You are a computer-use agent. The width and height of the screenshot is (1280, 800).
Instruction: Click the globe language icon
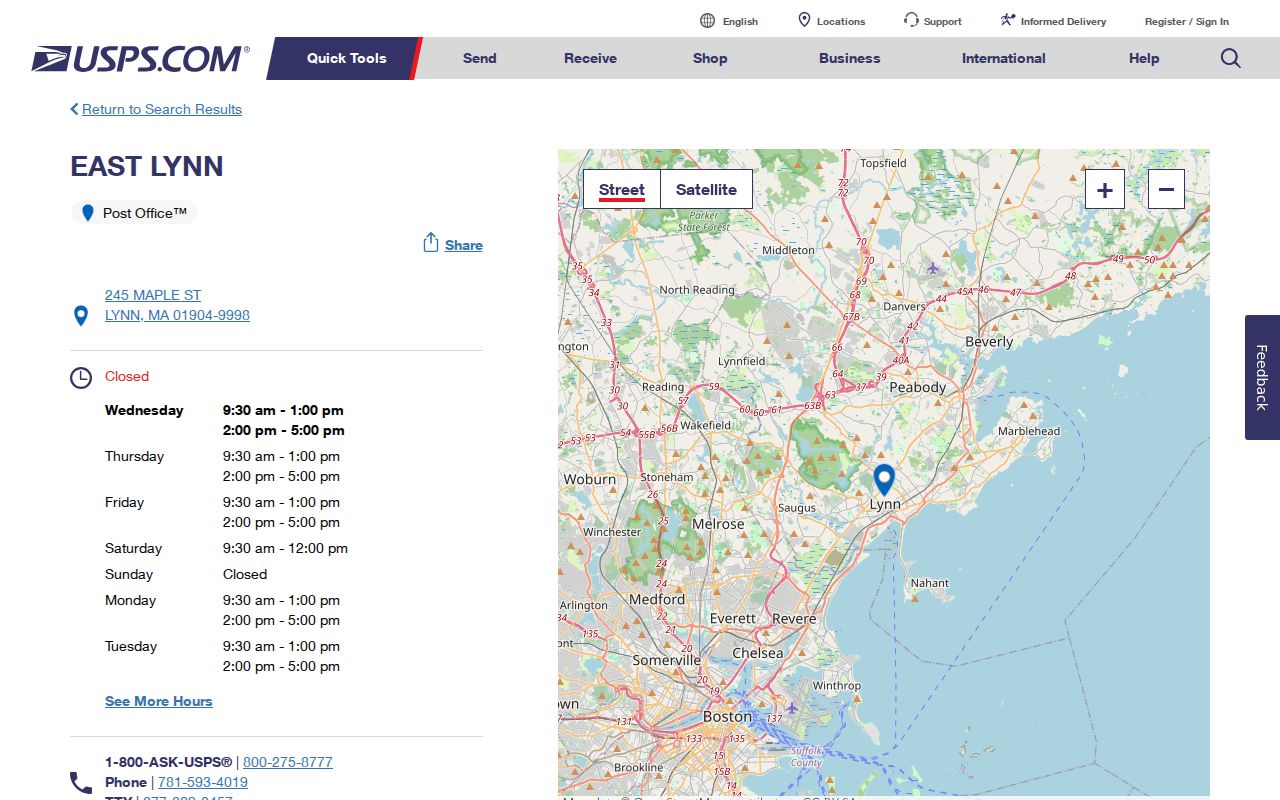708,21
